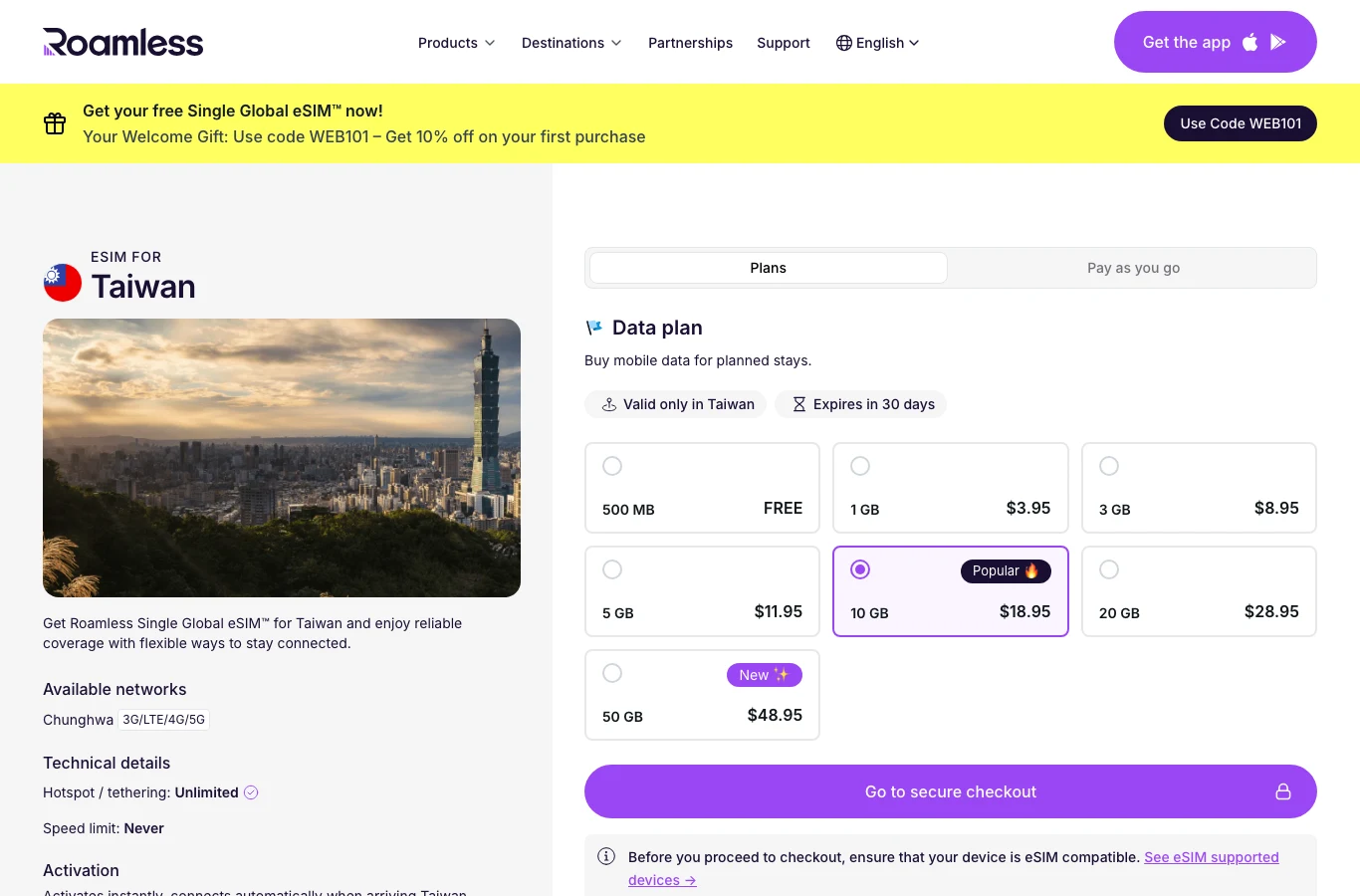Click the Data plan heading
The height and width of the screenshot is (896, 1360).
(657, 328)
